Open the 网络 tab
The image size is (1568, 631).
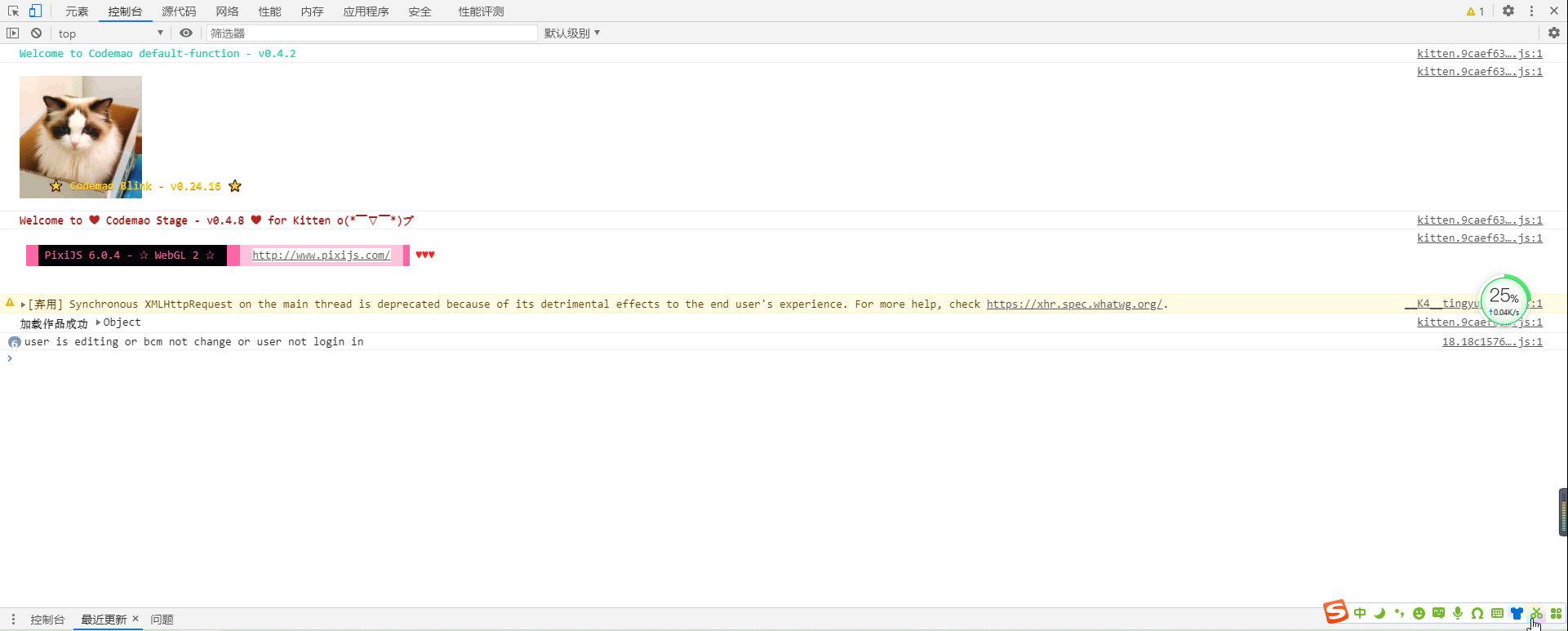click(228, 11)
